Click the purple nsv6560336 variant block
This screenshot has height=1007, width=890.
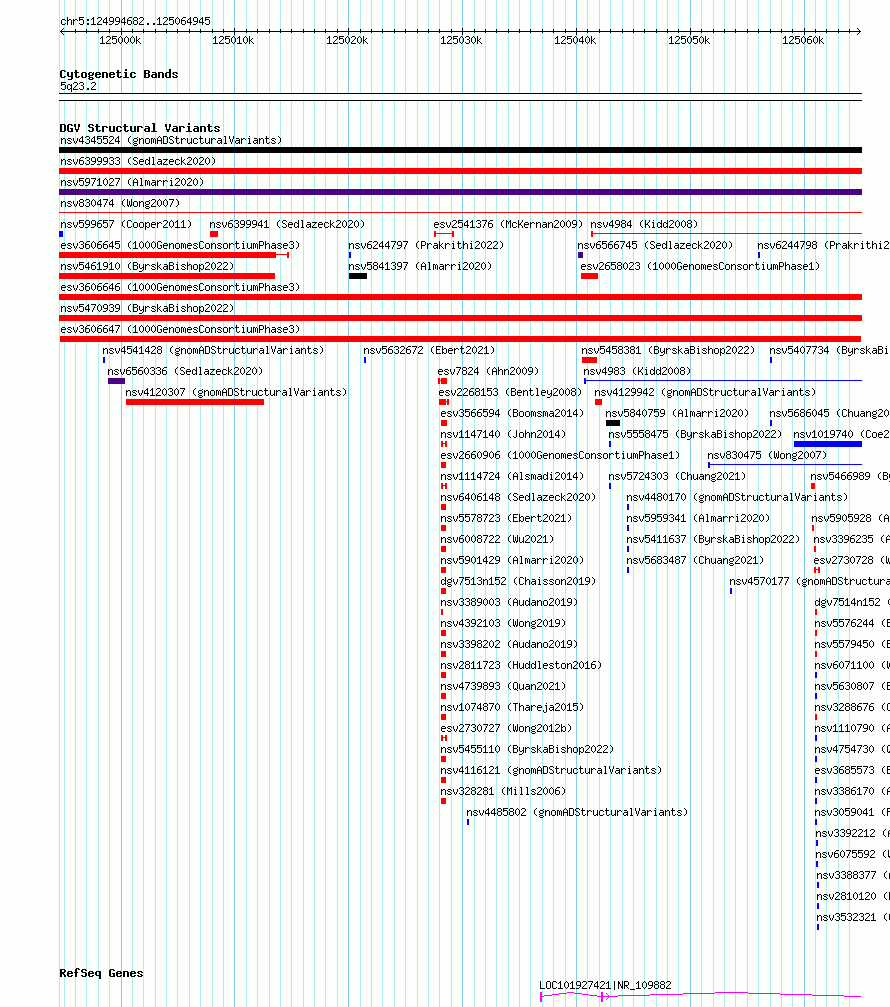[116, 381]
